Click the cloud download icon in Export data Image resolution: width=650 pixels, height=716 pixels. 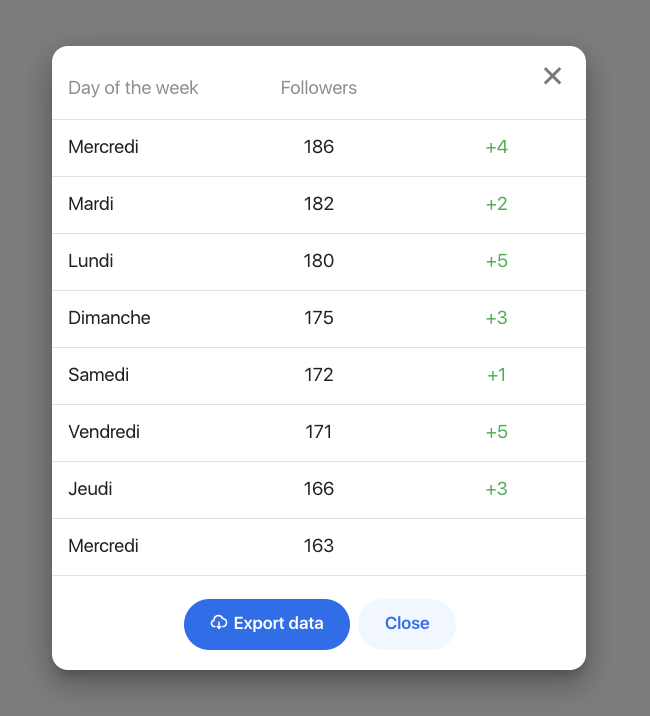point(219,622)
